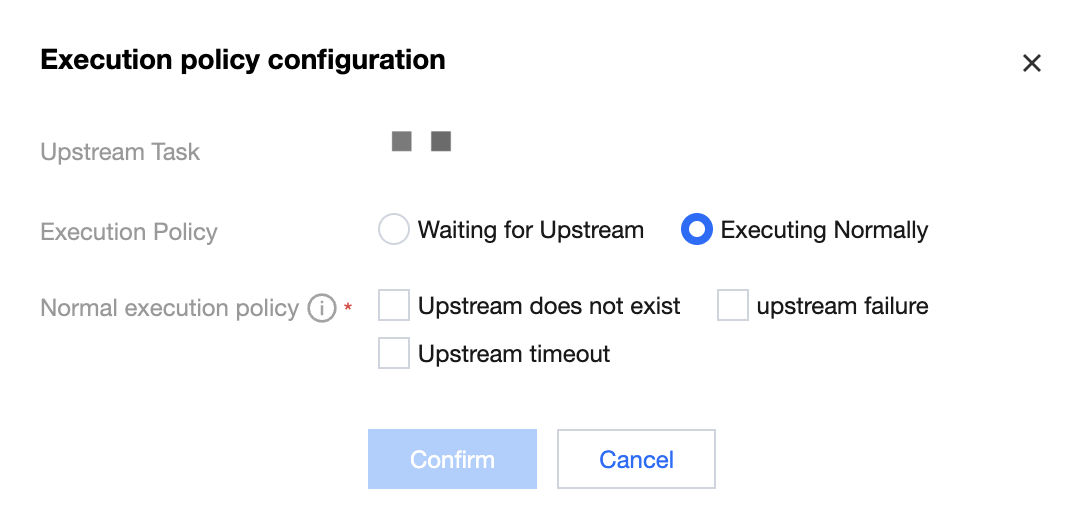Enable the upstream failure checkbox

[733, 306]
